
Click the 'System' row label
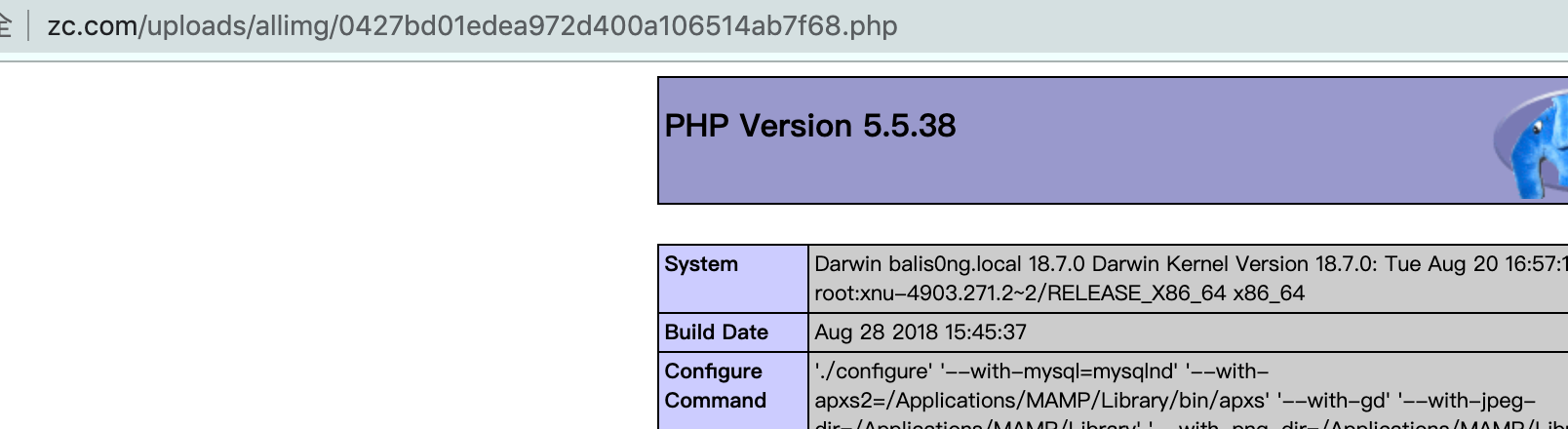(701, 264)
